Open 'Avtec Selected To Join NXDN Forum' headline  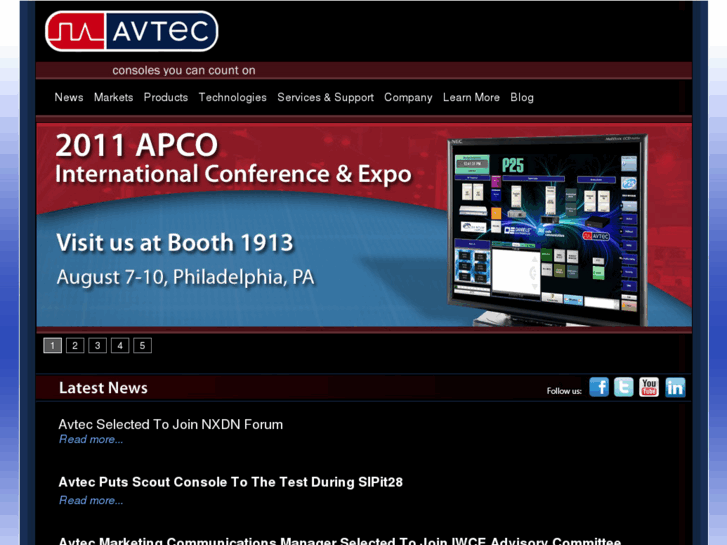click(171, 424)
